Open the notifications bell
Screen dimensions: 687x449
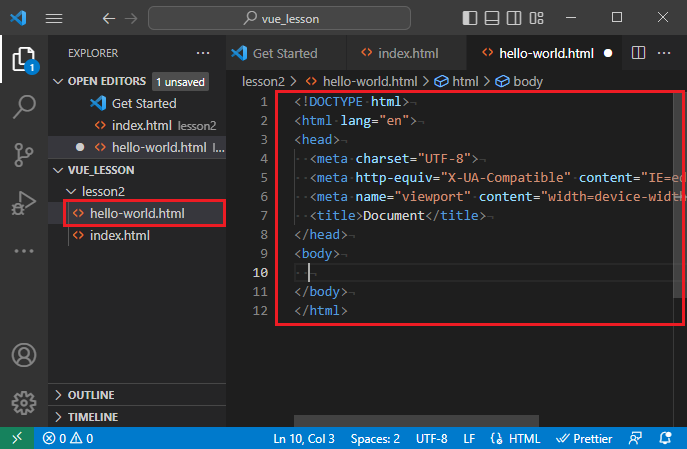(x=666, y=438)
